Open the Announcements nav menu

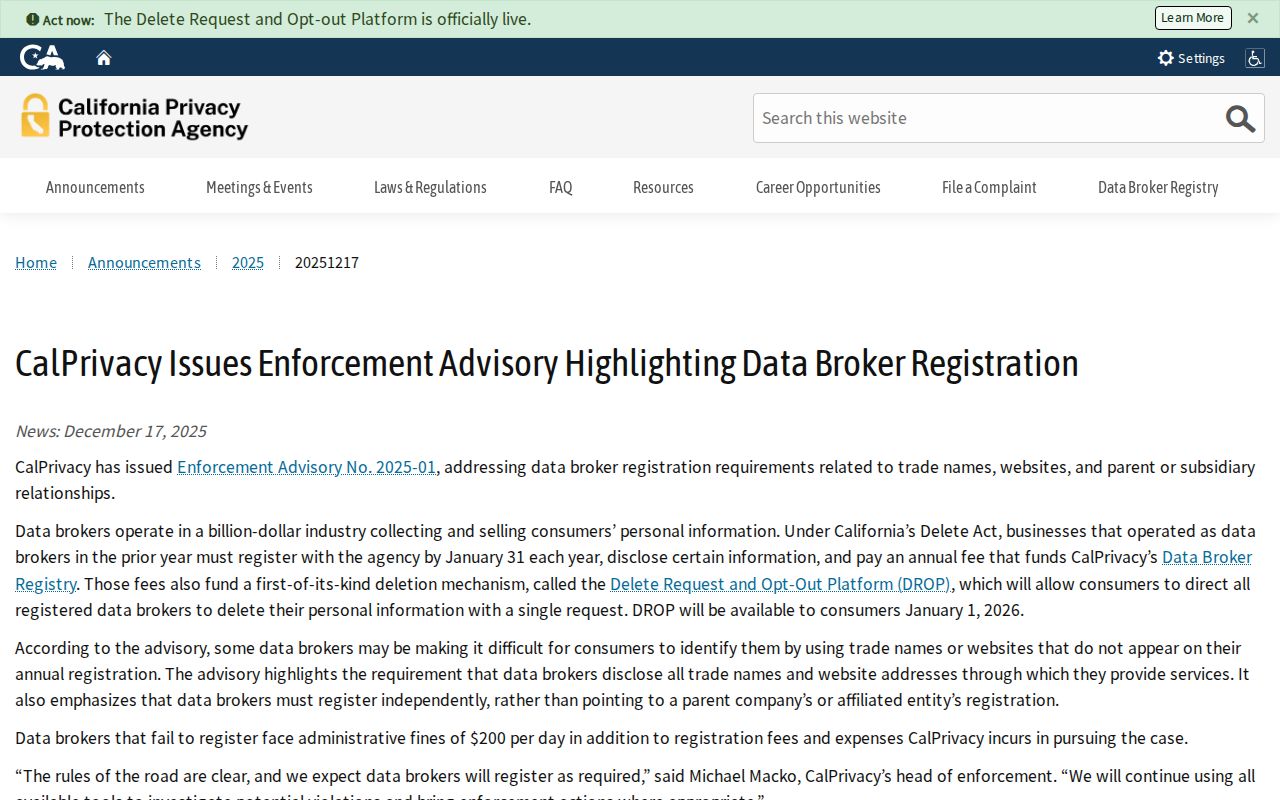[x=95, y=187]
